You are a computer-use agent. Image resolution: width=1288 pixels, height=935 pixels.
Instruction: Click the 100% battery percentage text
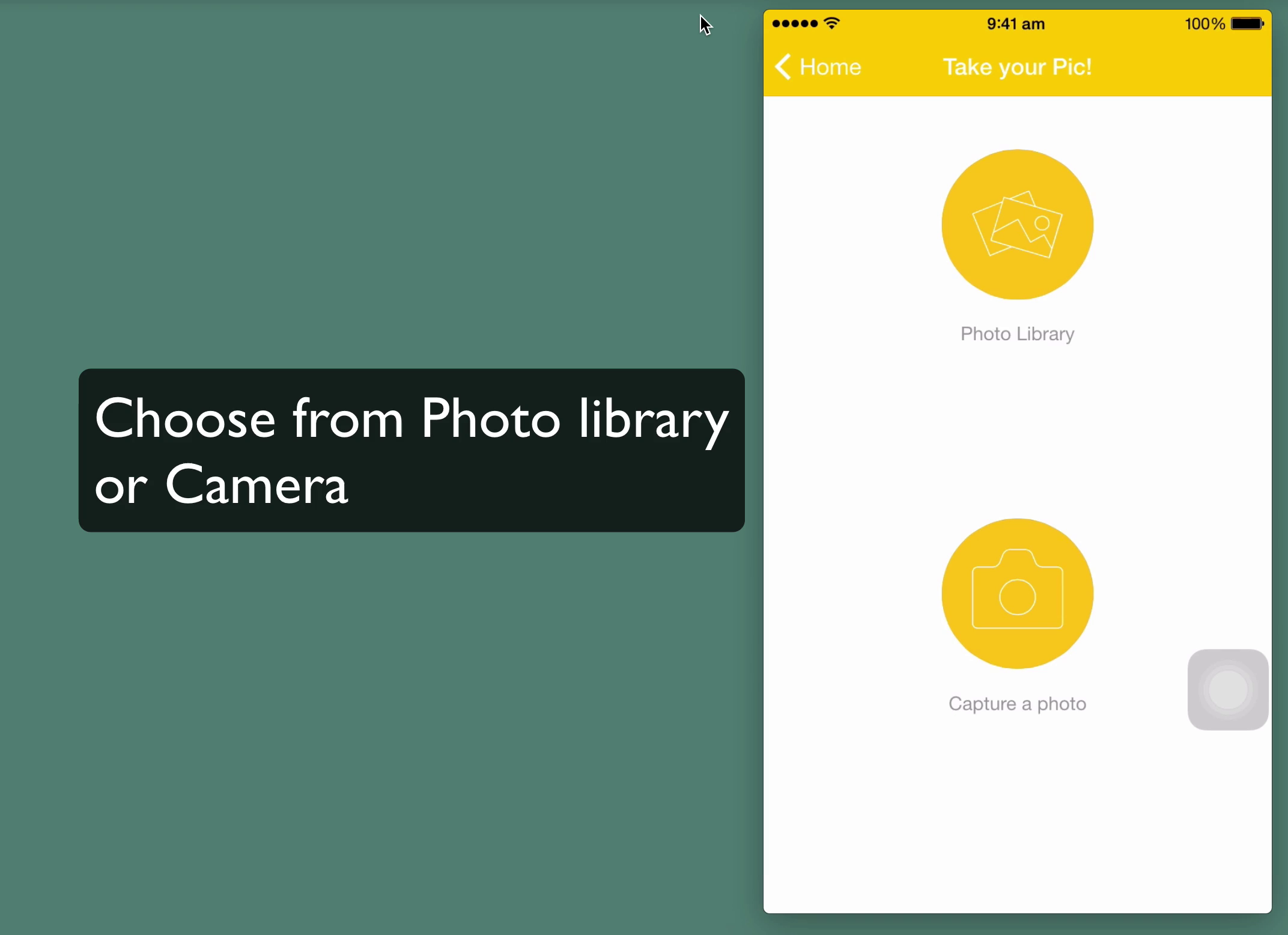pos(1204,24)
